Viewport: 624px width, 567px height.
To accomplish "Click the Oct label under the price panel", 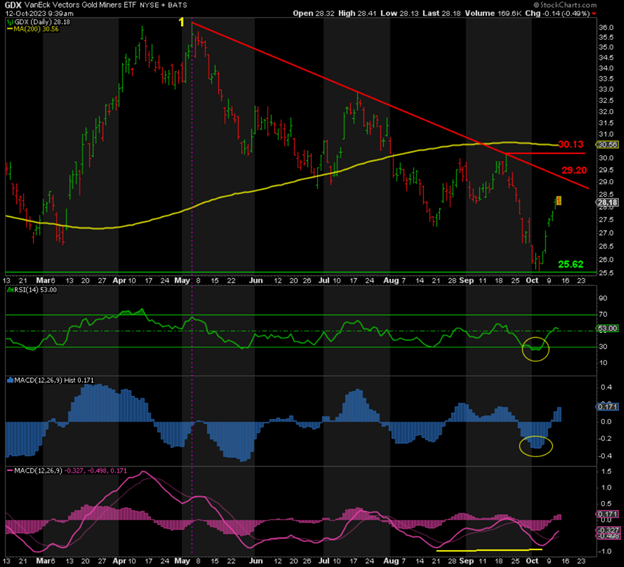I will [x=532, y=281].
